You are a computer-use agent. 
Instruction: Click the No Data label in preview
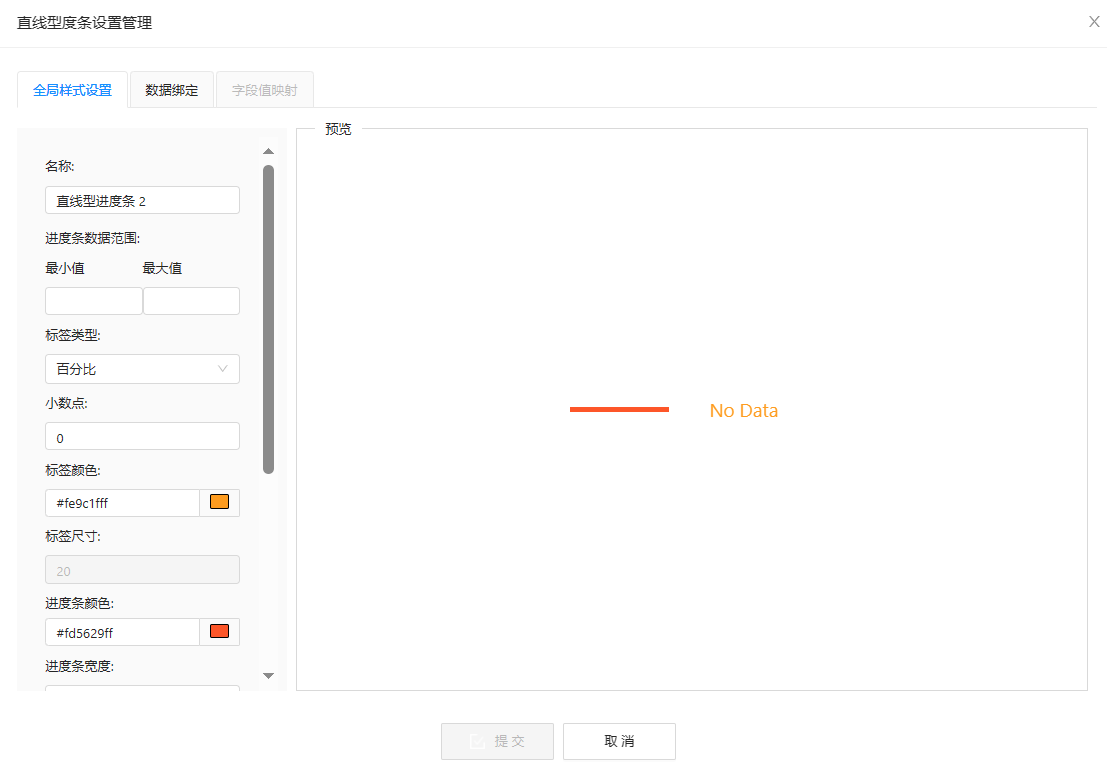[743, 410]
